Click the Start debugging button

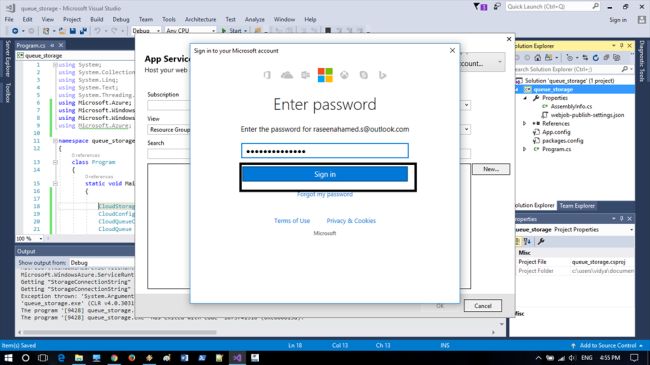click(x=233, y=31)
